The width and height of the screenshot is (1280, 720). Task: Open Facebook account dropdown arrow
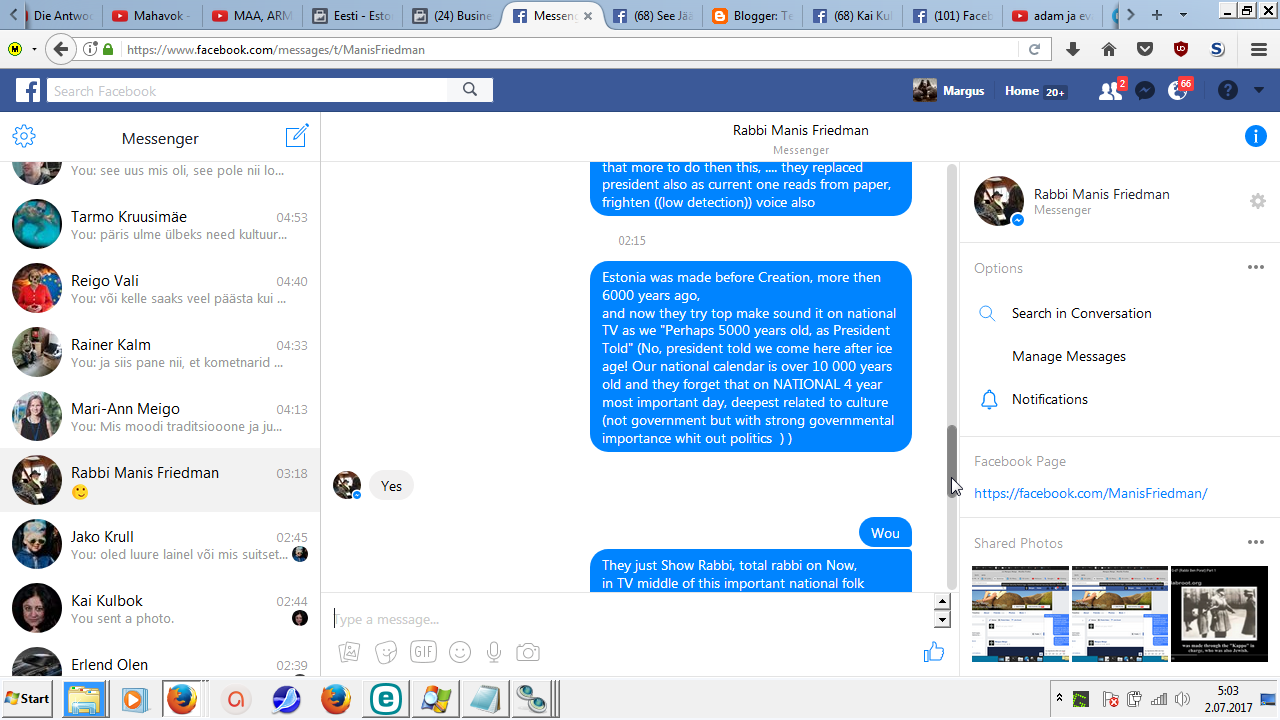pyautogui.click(x=1258, y=91)
